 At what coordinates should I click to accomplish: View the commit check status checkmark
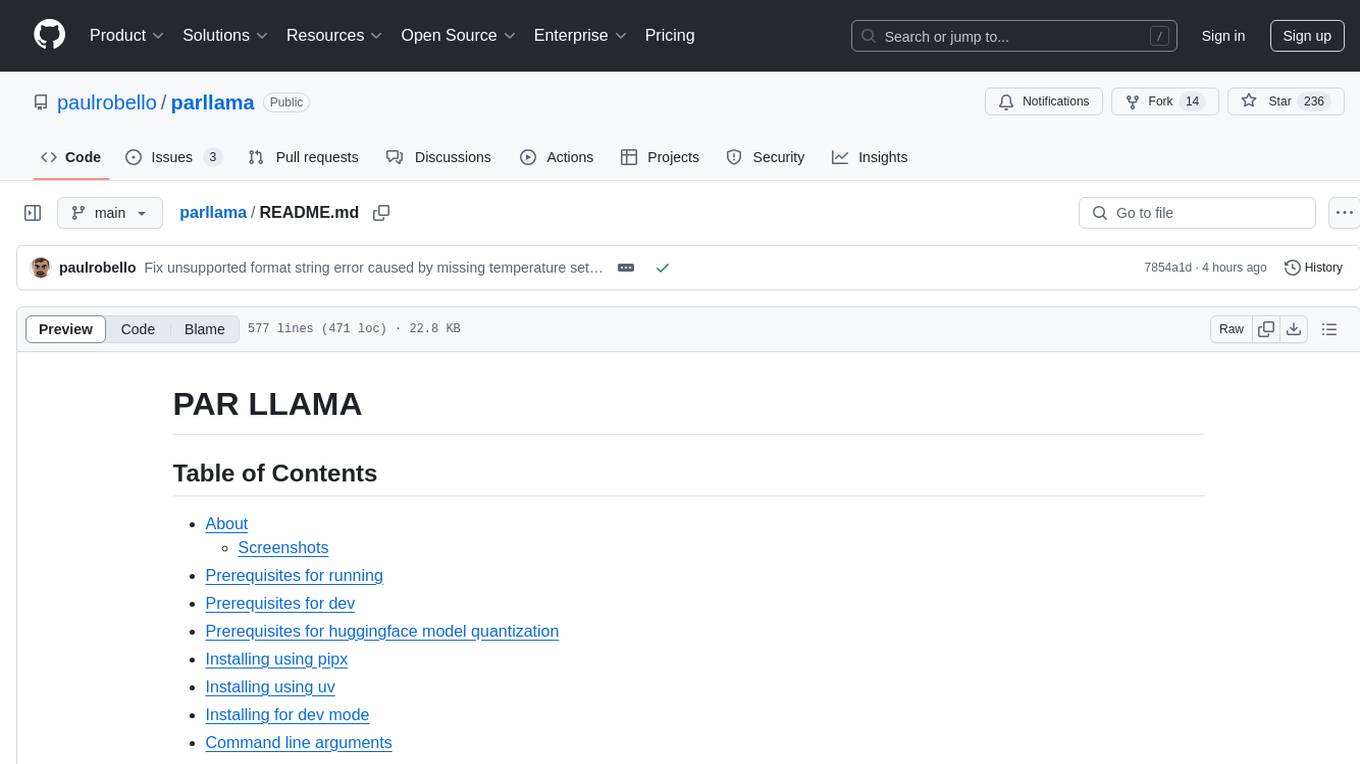662,268
